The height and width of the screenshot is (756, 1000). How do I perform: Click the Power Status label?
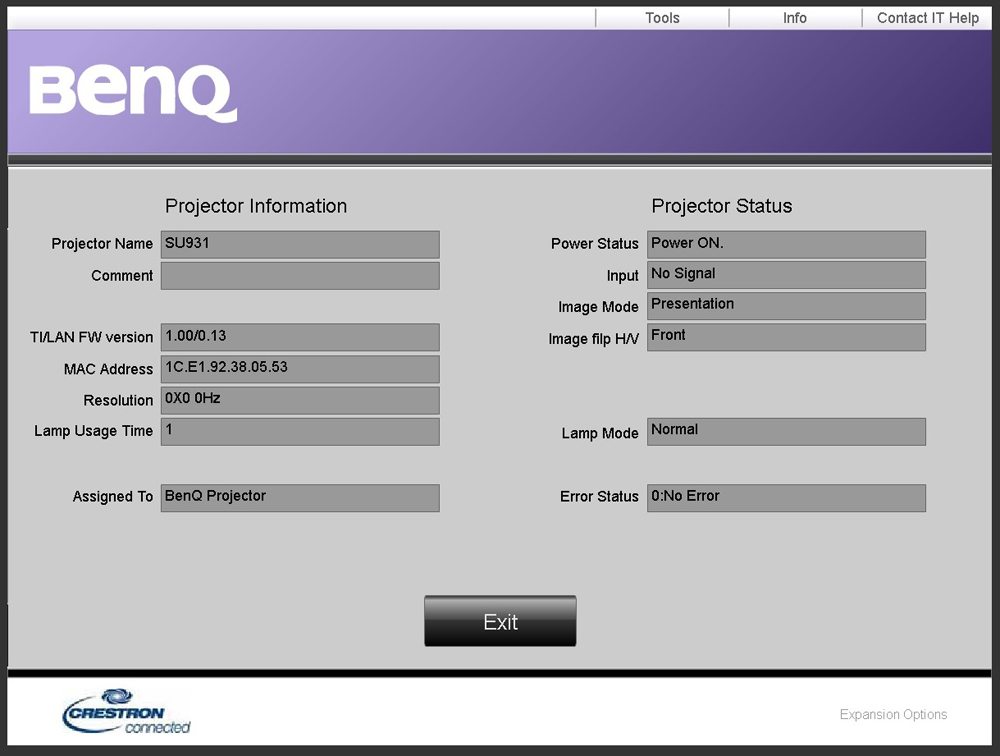point(594,244)
